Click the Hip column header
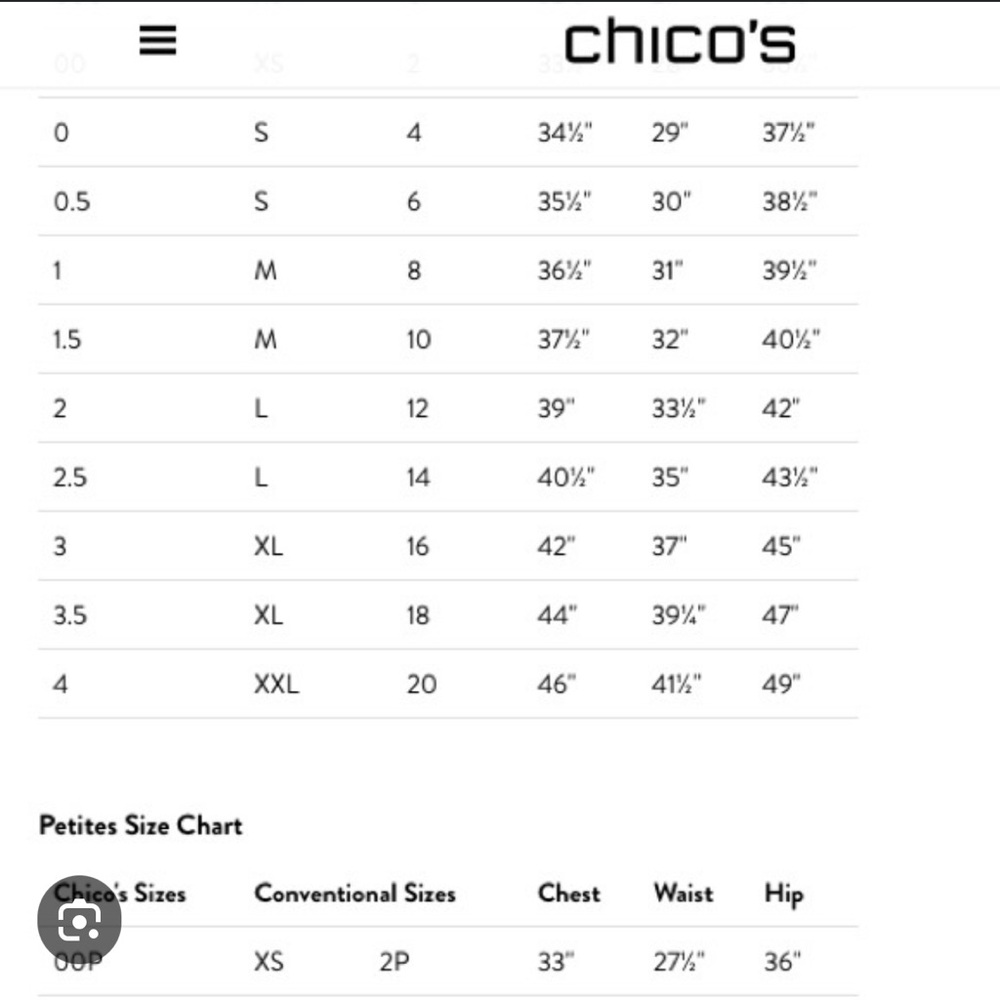Image resolution: width=1000 pixels, height=1000 pixels. point(784,894)
